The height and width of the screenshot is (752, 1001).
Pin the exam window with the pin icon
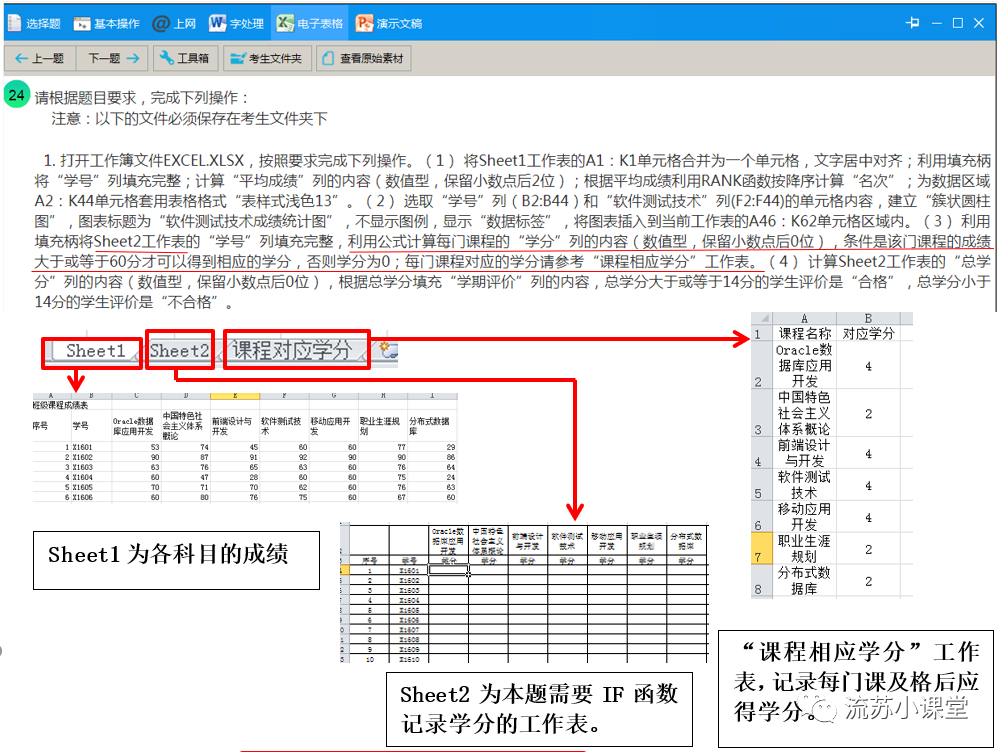tap(912, 23)
